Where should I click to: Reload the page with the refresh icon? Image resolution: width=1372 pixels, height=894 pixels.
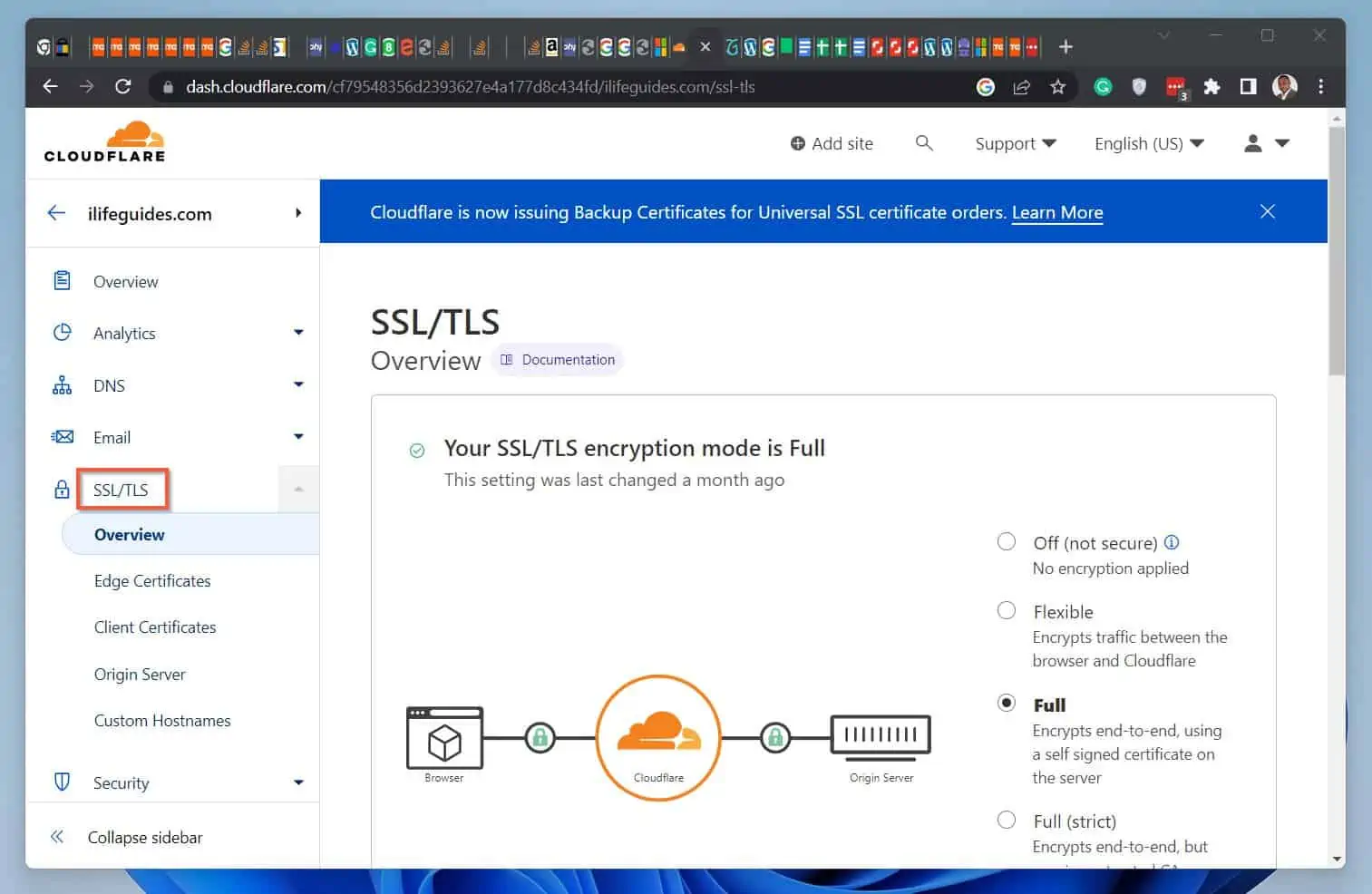[x=123, y=86]
